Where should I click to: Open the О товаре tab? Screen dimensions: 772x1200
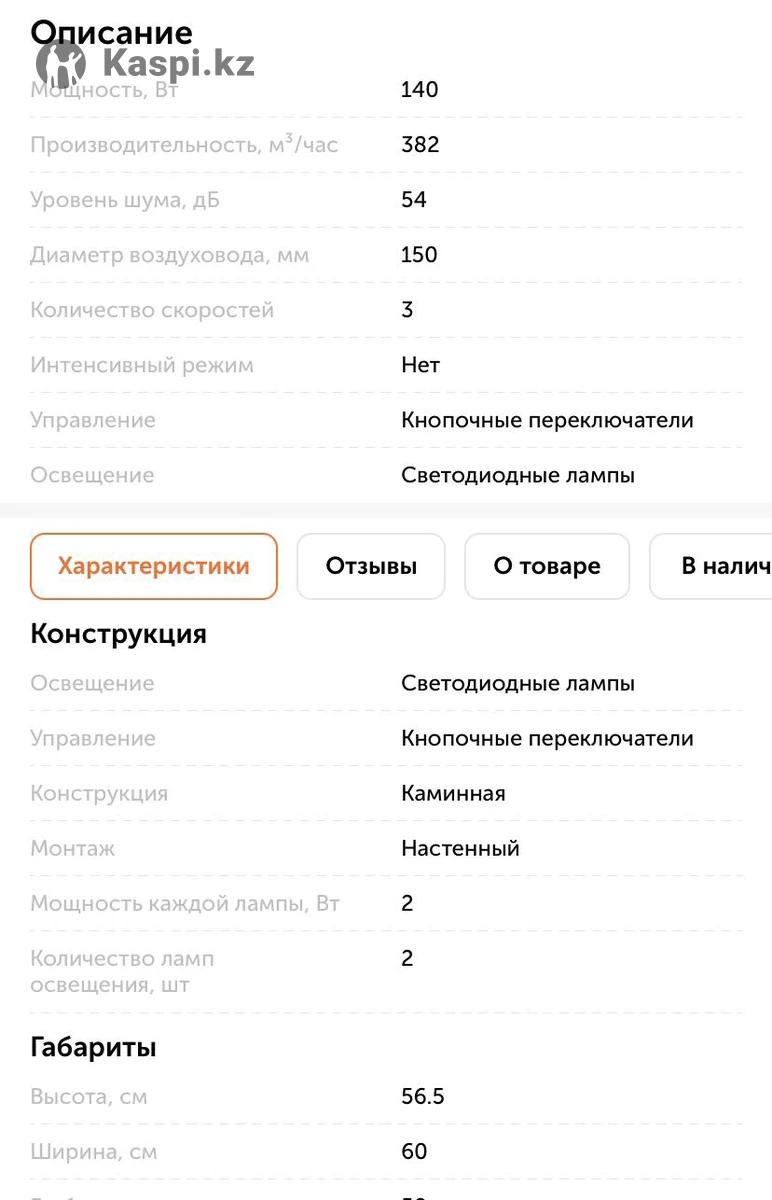[547, 566]
